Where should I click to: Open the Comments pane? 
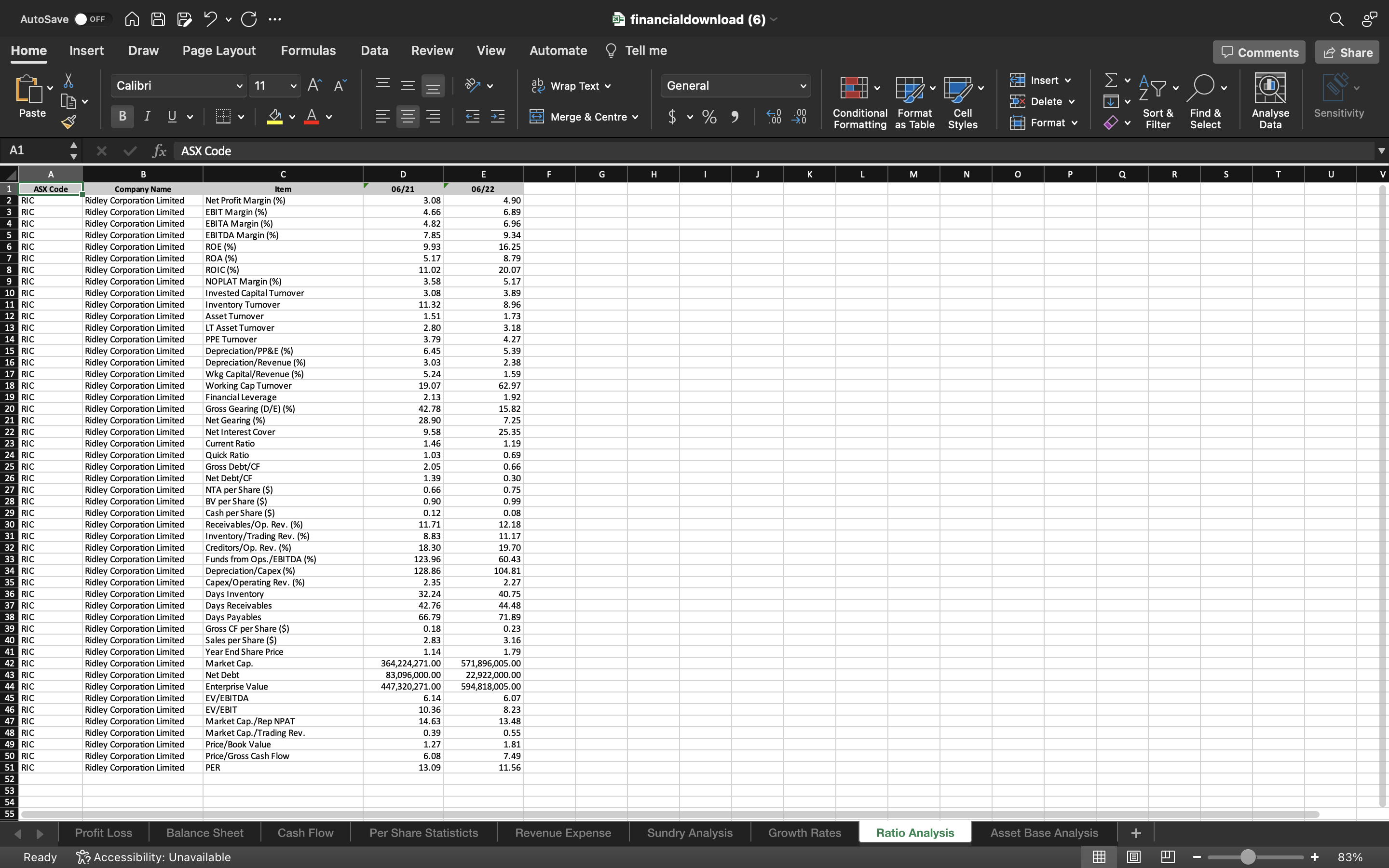point(1259,52)
